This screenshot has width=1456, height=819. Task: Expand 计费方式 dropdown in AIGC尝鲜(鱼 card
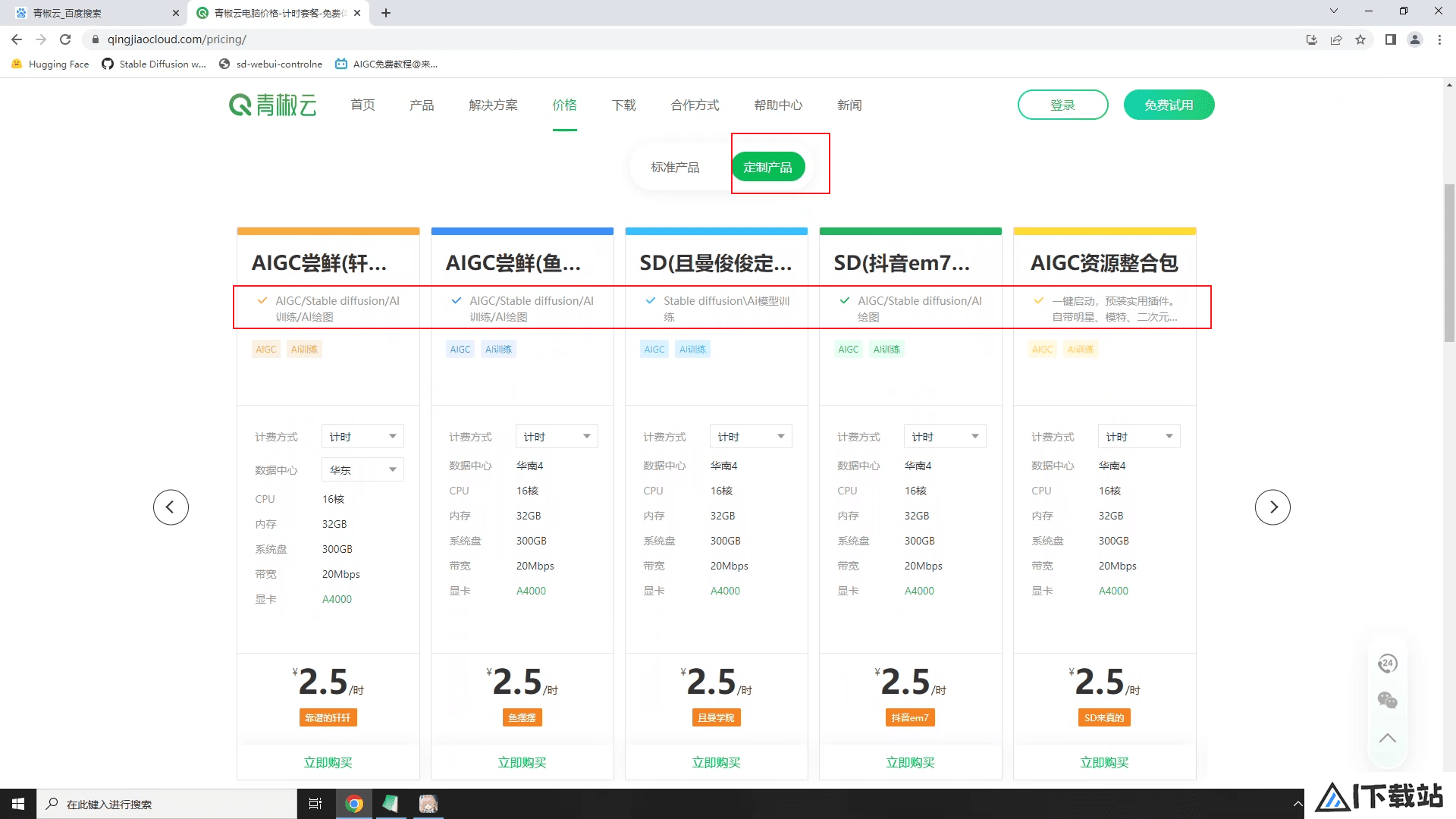pos(557,436)
